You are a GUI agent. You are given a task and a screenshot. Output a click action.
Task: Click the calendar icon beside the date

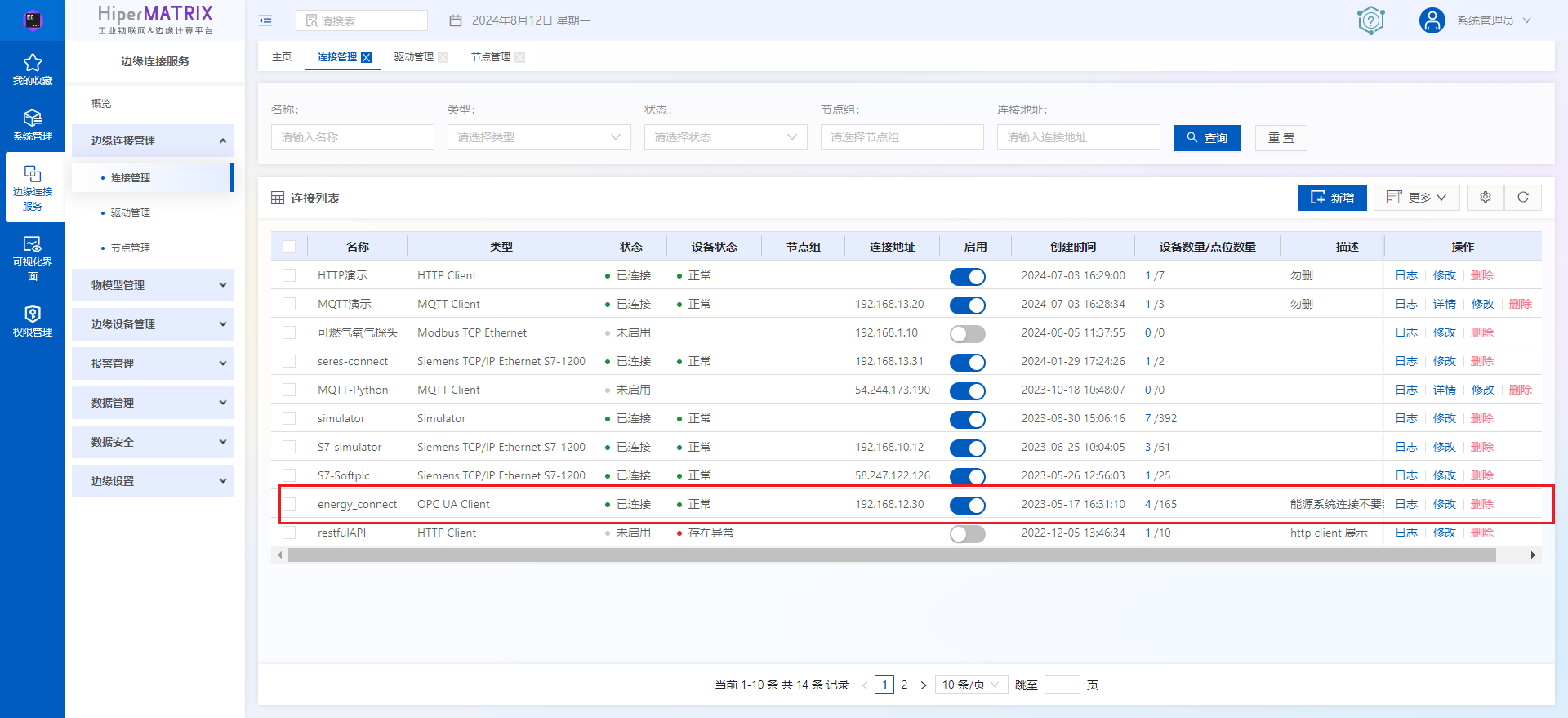pyautogui.click(x=456, y=20)
